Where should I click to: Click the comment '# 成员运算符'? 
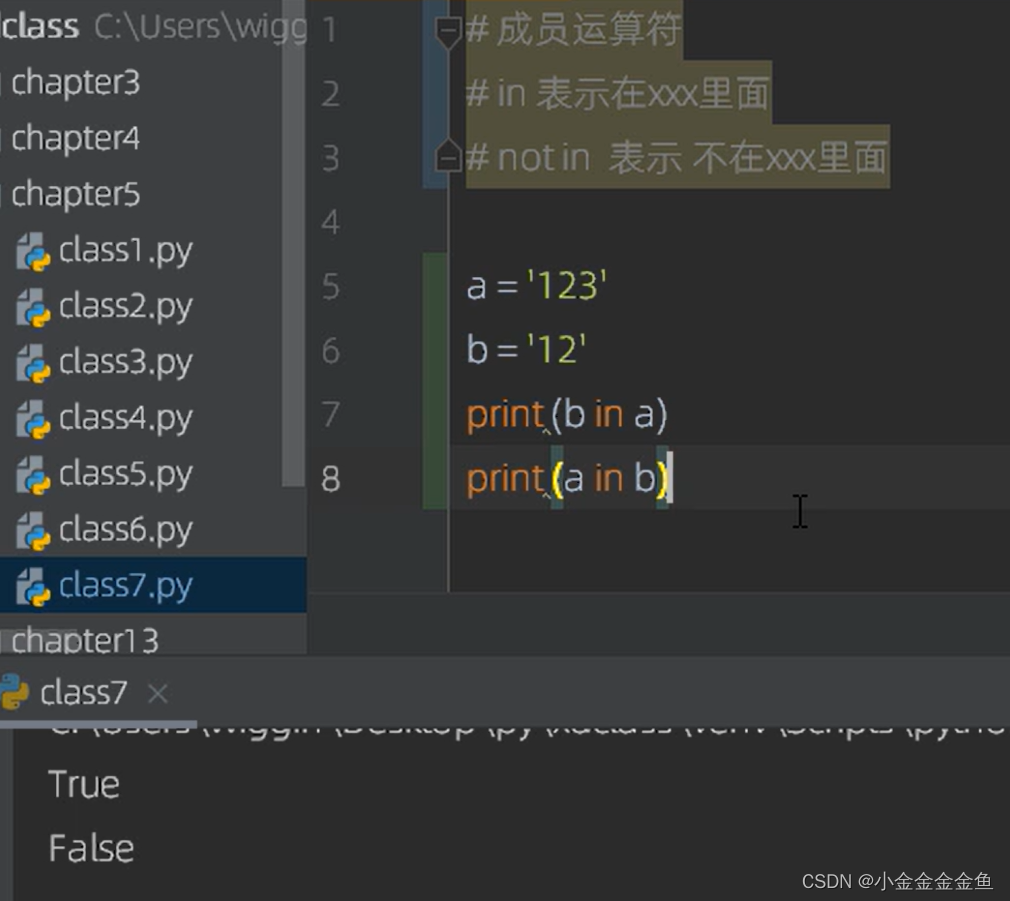pyautogui.click(x=573, y=30)
